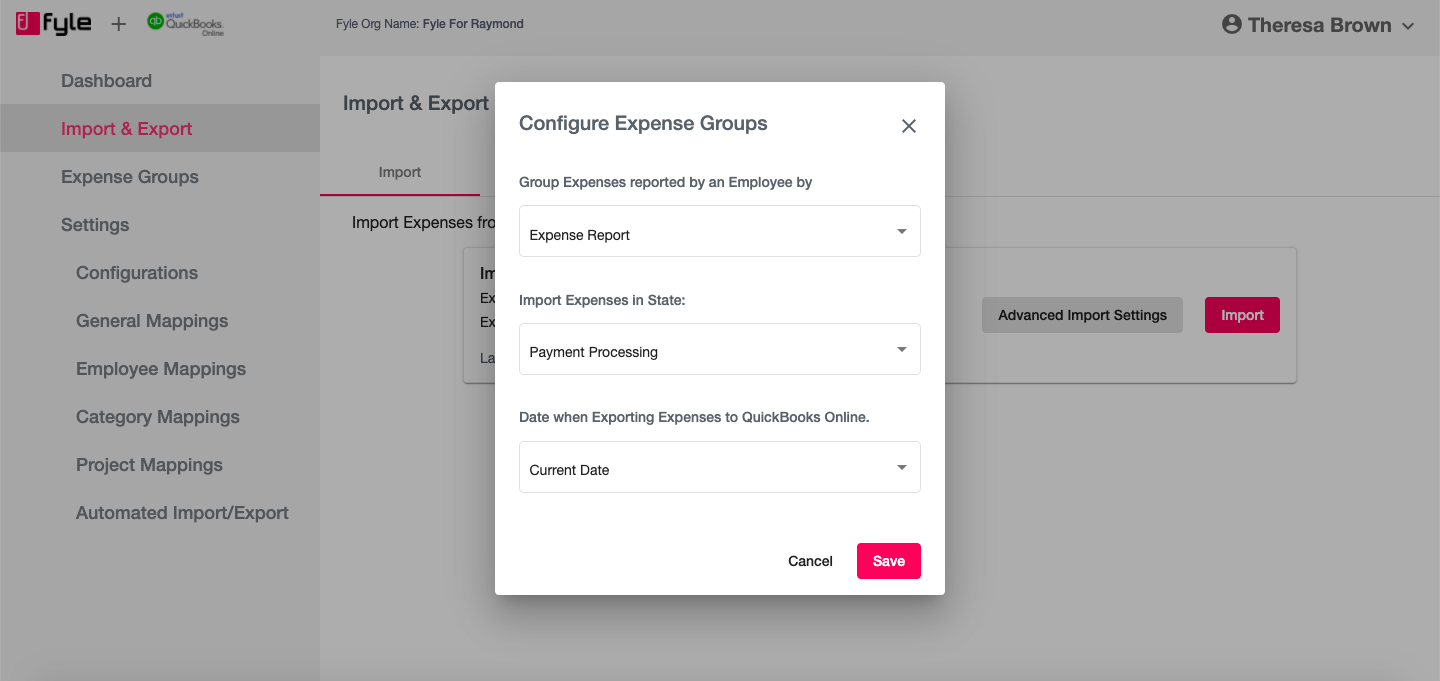Image resolution: width=1440 pixels, height=681 pixels.
Task: Click the arrow of the Current Date dropdown
Action: 902,468
